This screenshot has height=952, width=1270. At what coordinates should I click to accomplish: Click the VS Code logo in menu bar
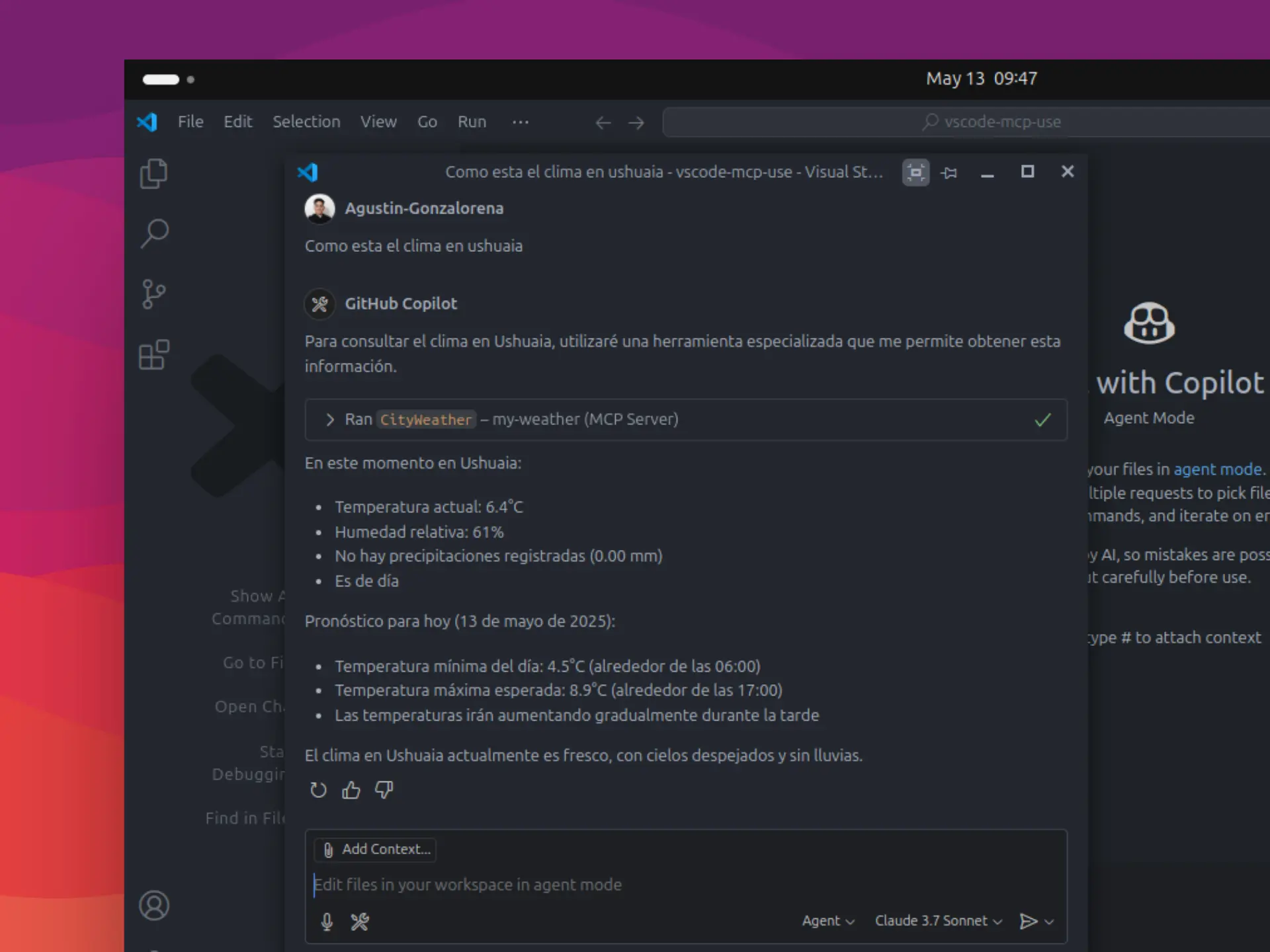(x=147, y=122)
